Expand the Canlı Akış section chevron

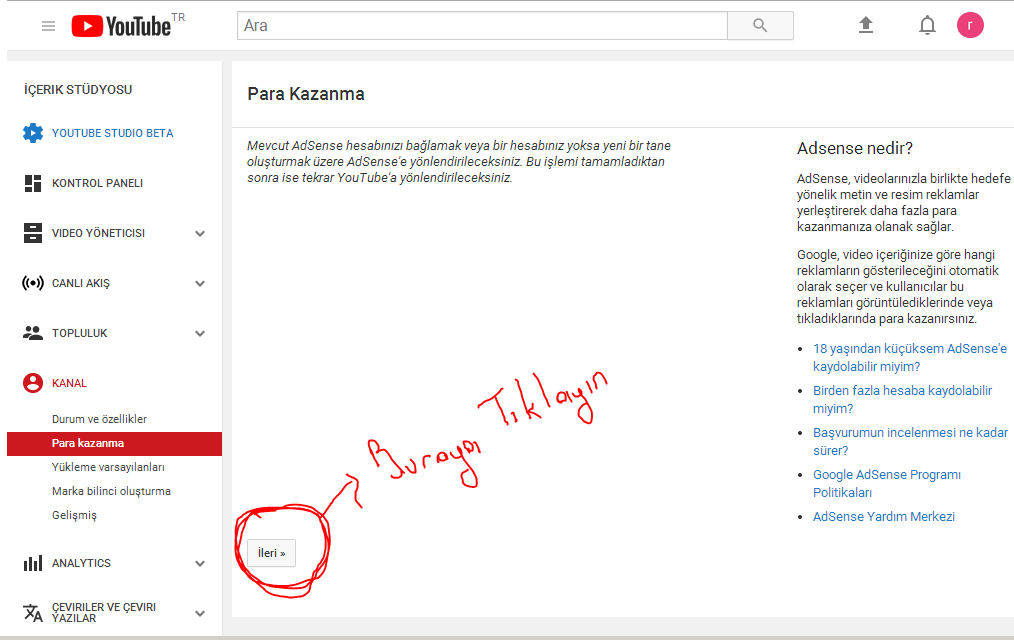click(x=200, y=283)
